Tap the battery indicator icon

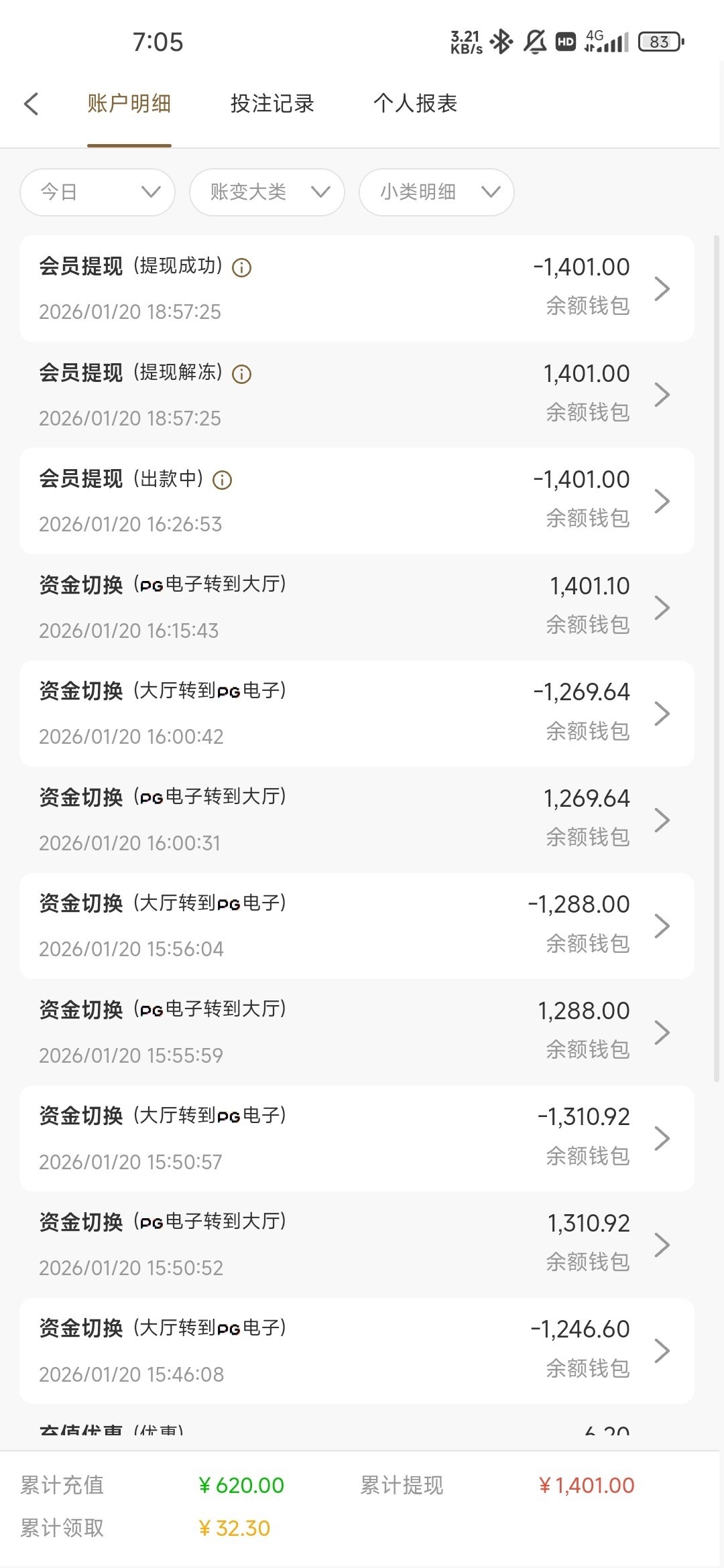point(661,42)
